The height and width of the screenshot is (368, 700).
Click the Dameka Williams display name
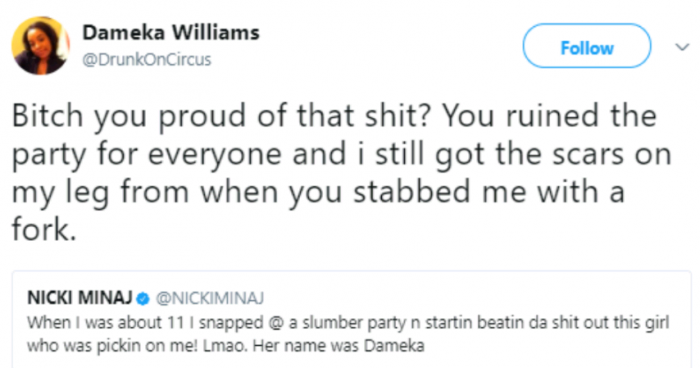pyautogui.click(x=171, y=33)
